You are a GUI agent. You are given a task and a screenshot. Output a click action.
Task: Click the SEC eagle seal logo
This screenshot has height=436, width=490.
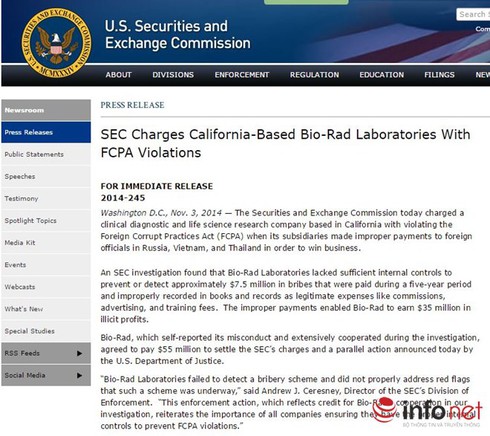click(x=56, y=43)
